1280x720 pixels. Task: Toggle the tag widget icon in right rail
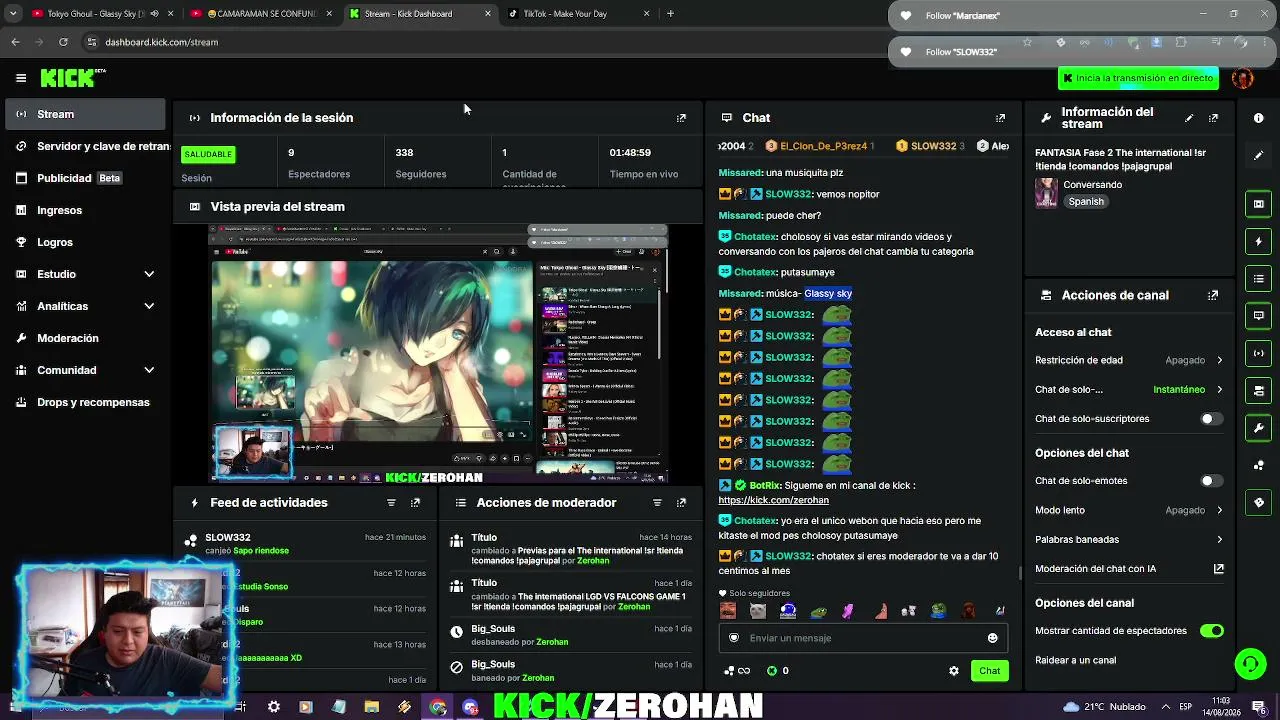click(x=1258, y=502)
